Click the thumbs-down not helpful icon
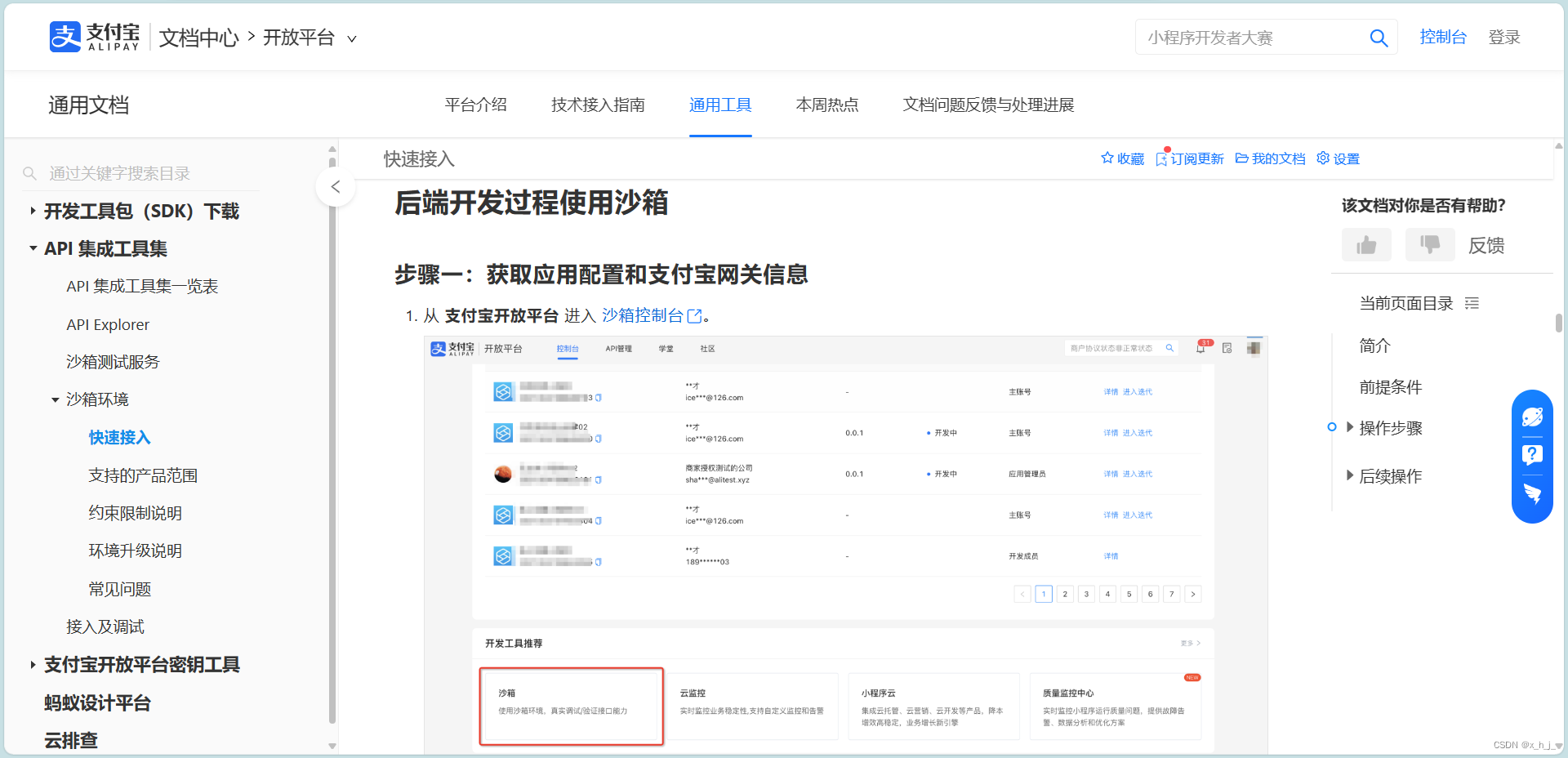This screenshot has width=1568, height=758. coord(1430,244)
